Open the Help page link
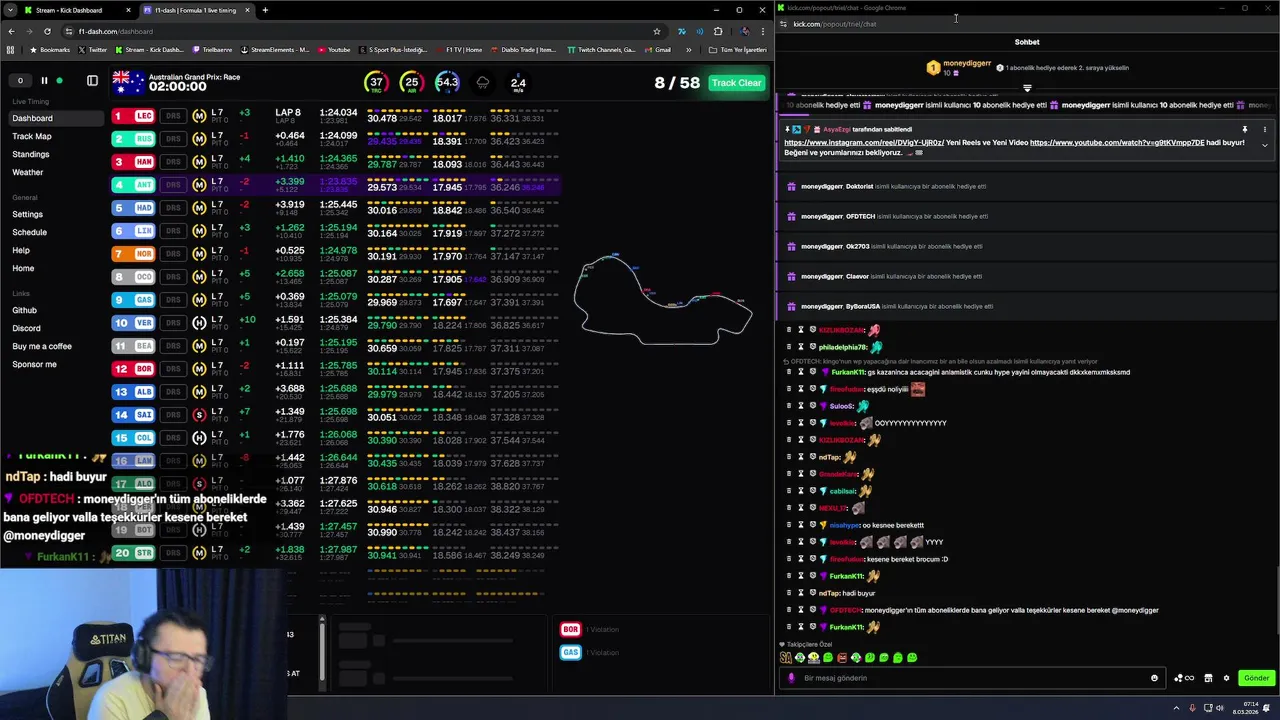The height and width of the screenshot is (720, 1280). click(21, 250)
